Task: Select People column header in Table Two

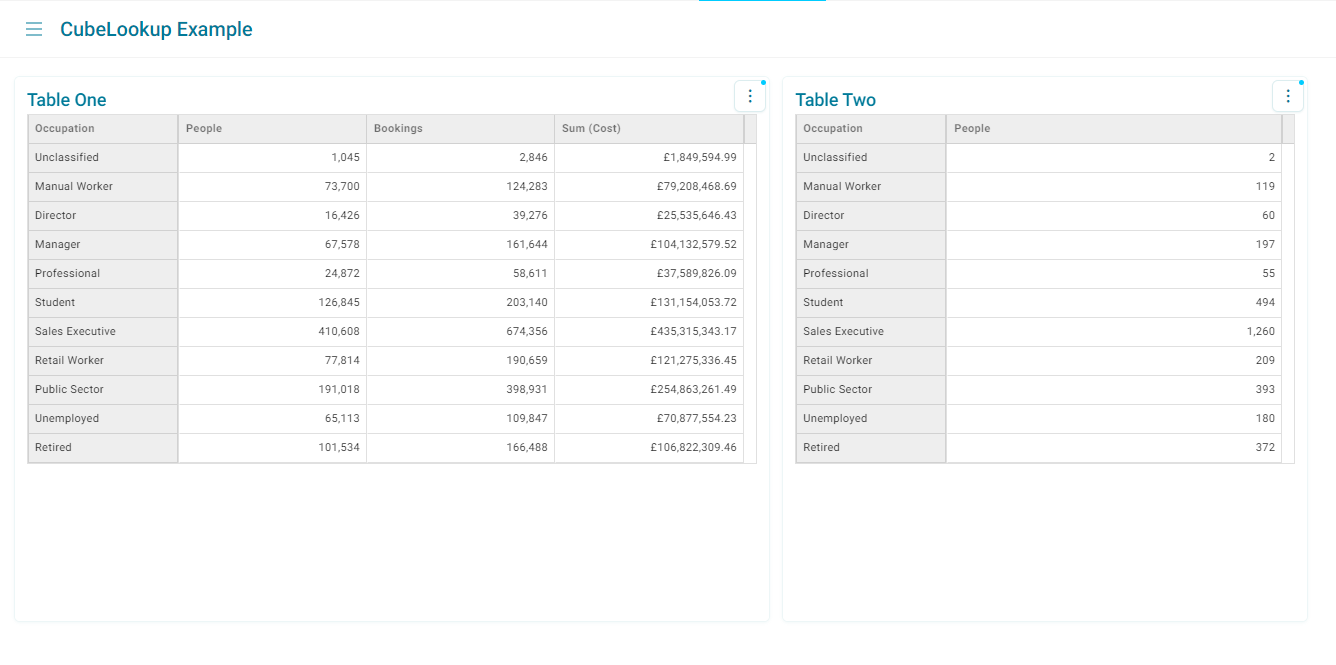Action: (x=1114, y=129)
